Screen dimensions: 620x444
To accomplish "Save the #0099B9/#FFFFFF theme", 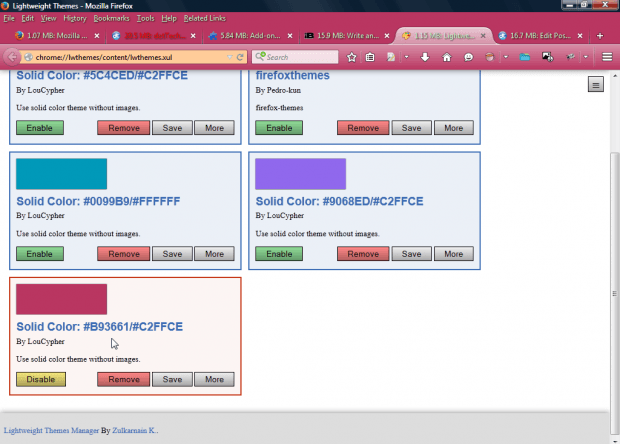I will [x=172, y=254].
